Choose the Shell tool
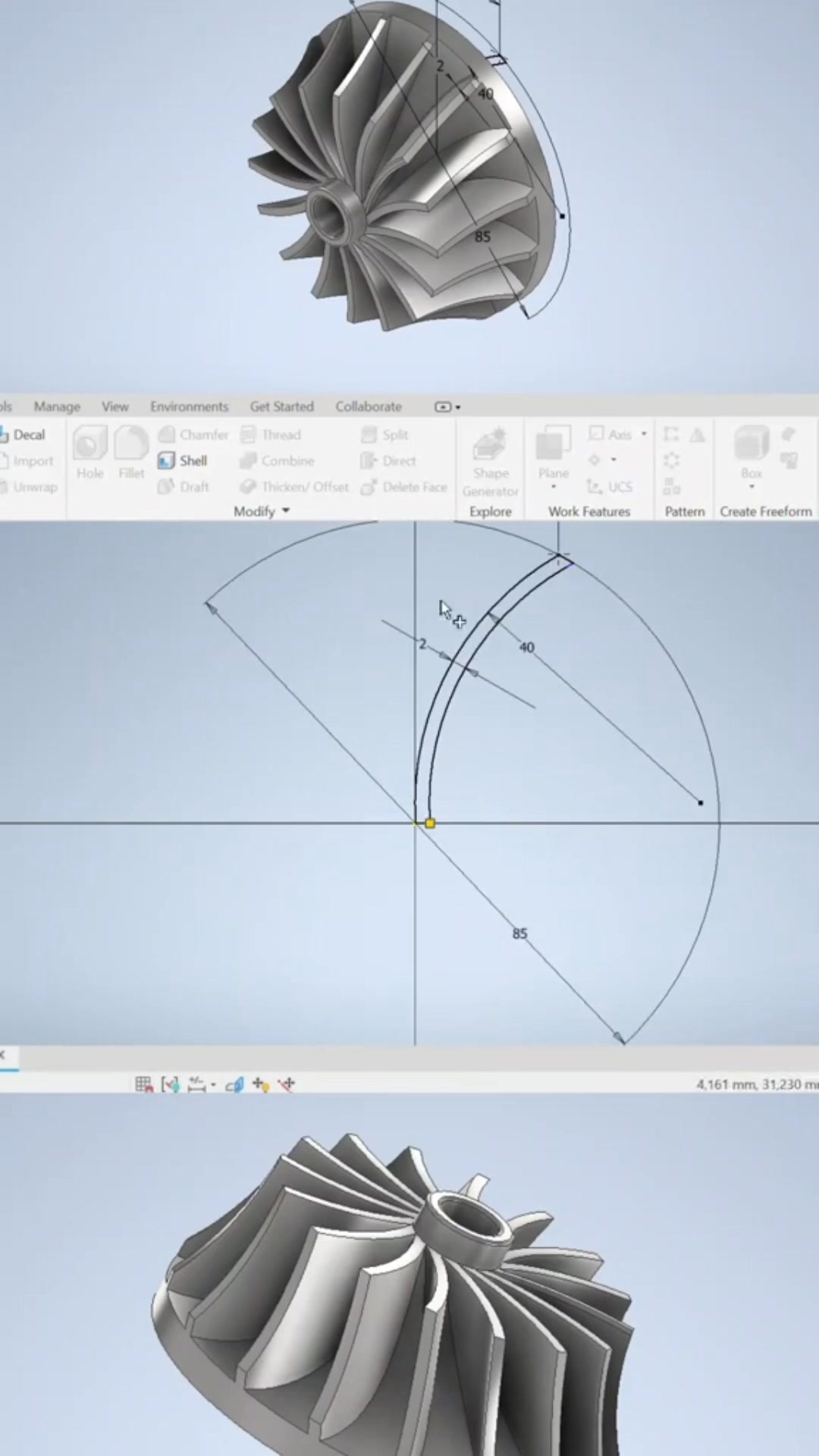This screenshot has width=819, height=1456. pyautogui.click(x=183, y=460)
